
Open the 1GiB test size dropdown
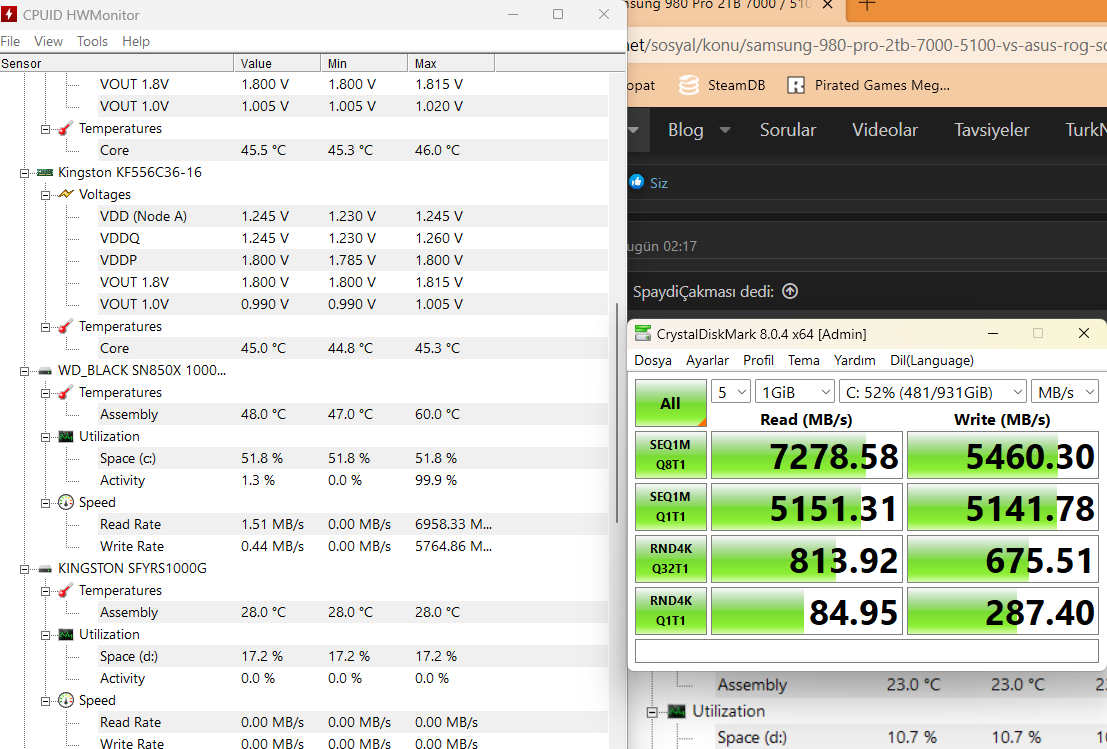coord(795,392)
